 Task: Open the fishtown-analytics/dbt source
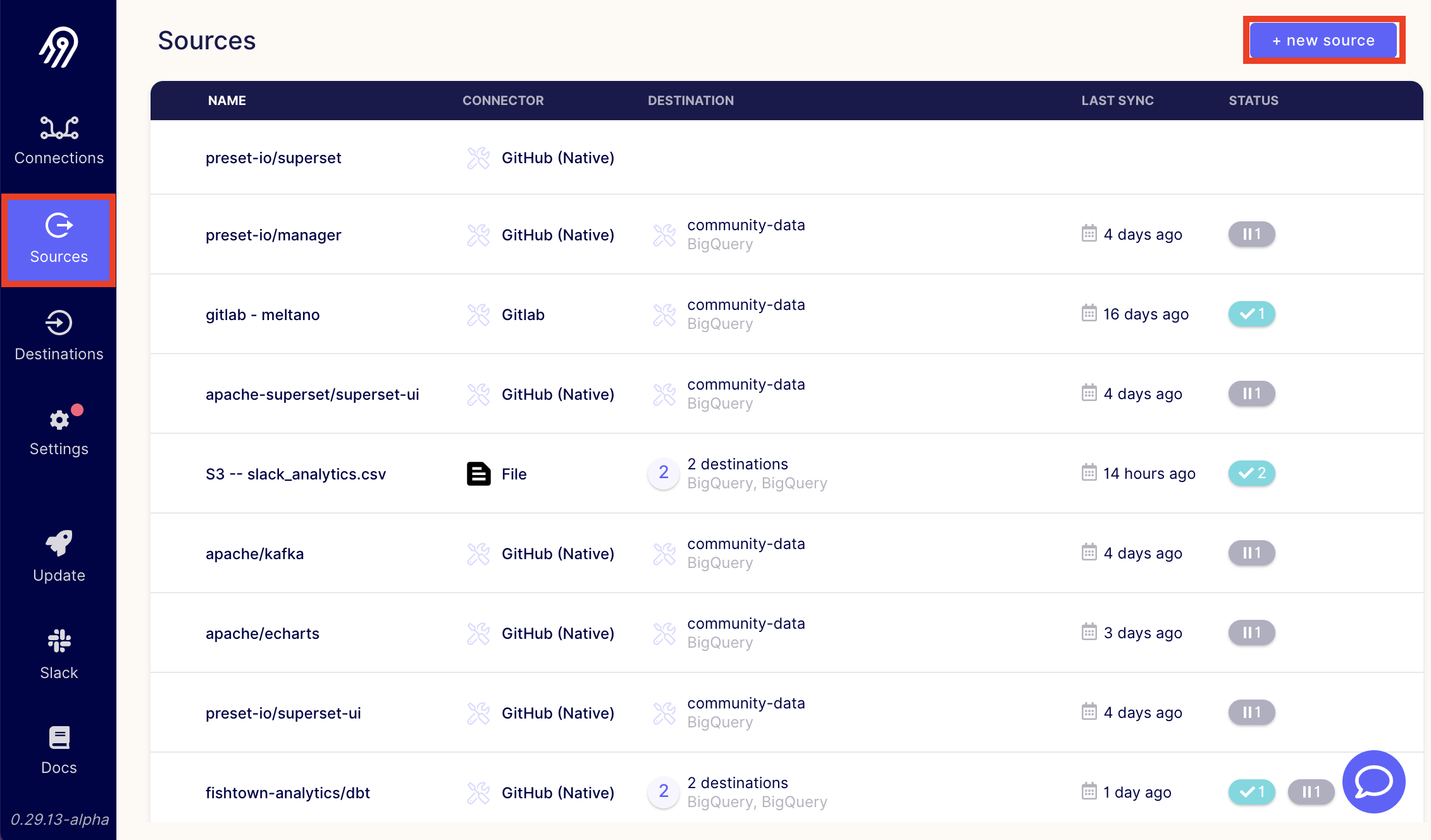click(288, 793)
